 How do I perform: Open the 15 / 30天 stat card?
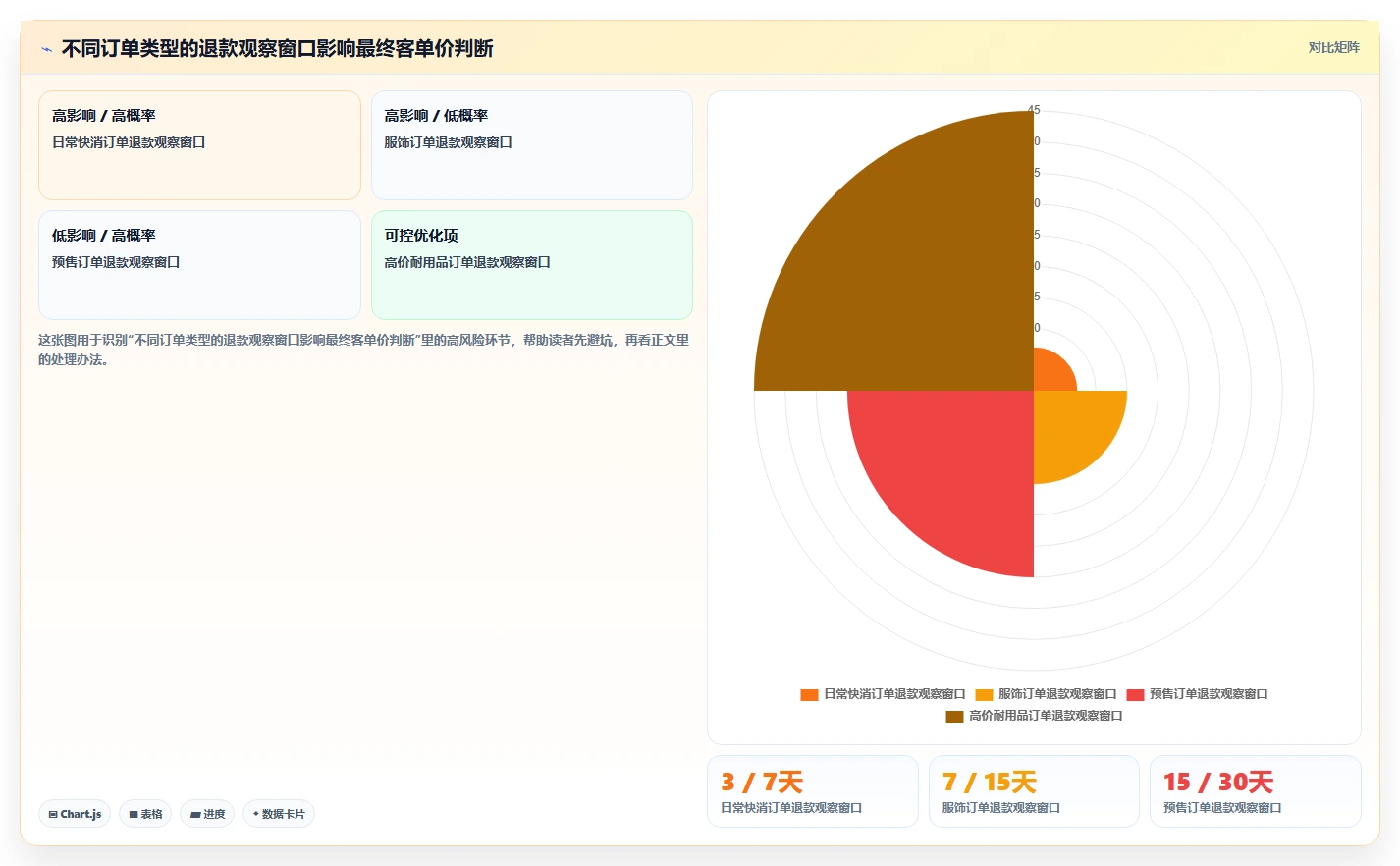[1255, 791]
